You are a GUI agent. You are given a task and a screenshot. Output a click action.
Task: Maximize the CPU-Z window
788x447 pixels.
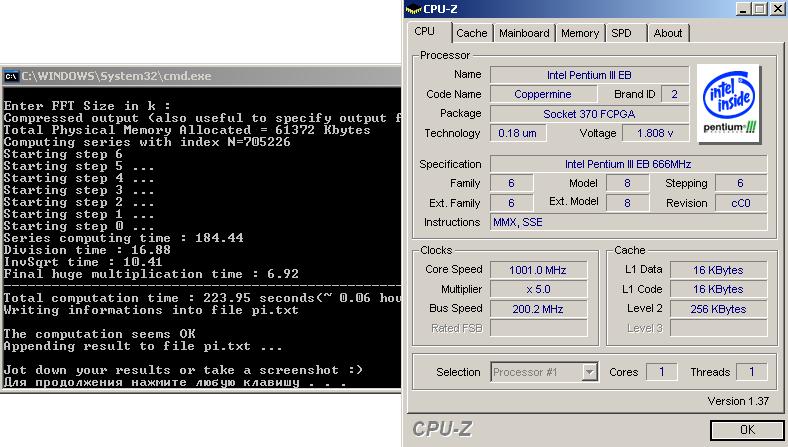tap(760, 9)
